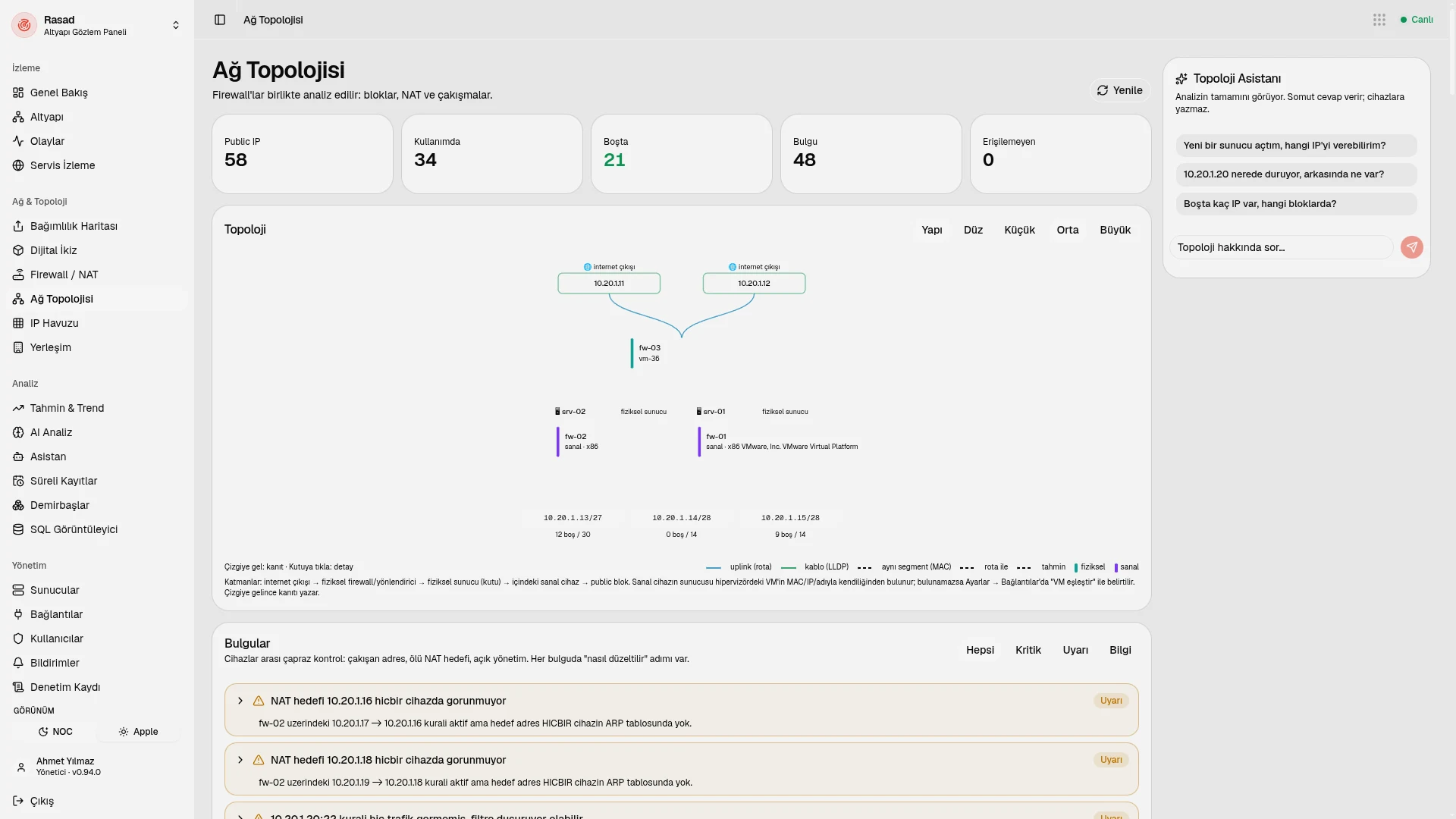Open Denetim Kaydı page
Viewport: 1456px width, 819px height.
(97, 687)
